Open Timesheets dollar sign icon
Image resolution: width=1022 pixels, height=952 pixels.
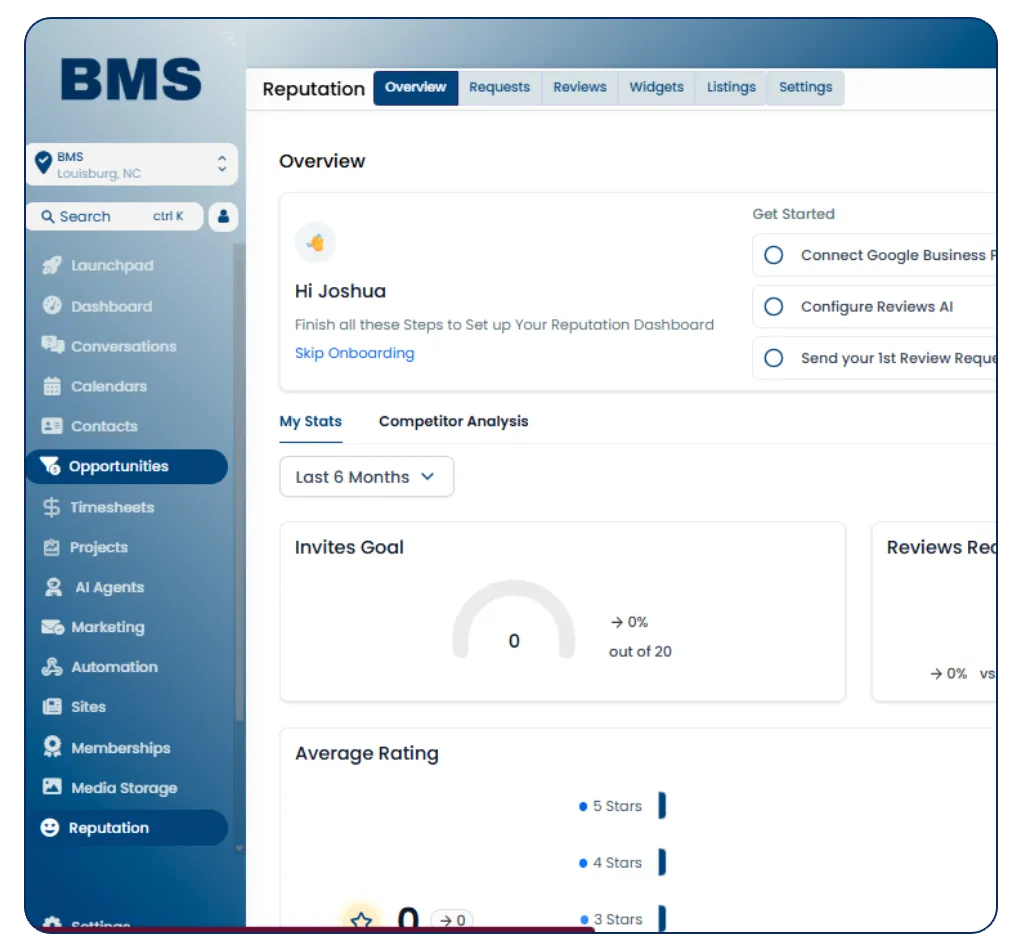click(x=51, y=507)
